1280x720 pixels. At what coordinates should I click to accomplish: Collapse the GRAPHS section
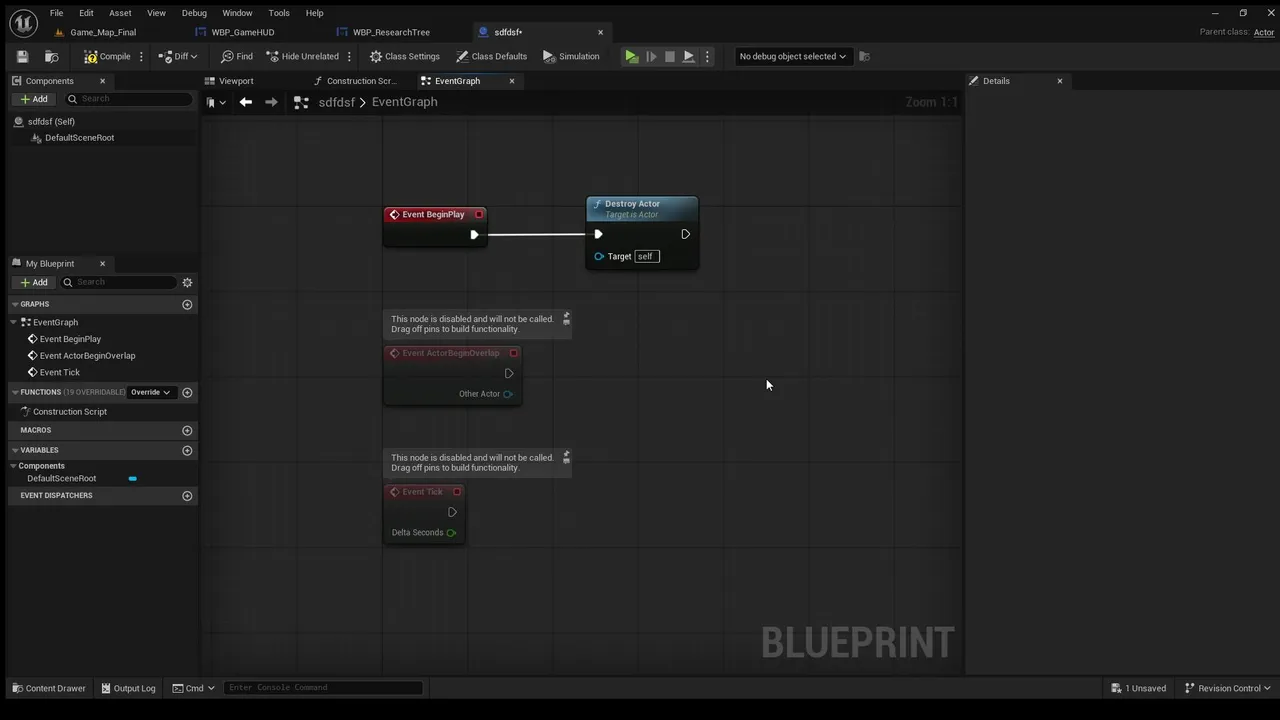15,304
